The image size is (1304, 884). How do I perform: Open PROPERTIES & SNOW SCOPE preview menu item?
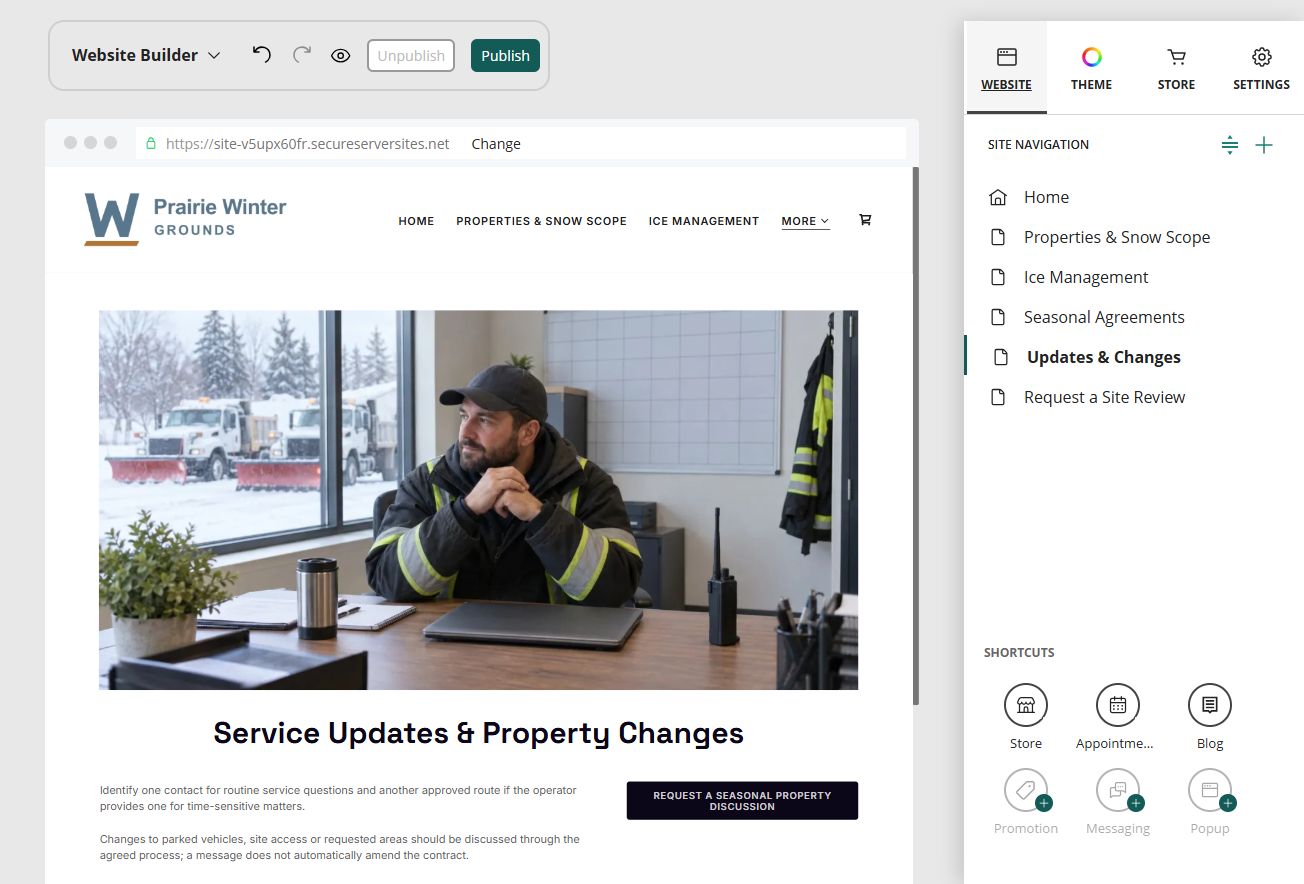pos(541,221)
